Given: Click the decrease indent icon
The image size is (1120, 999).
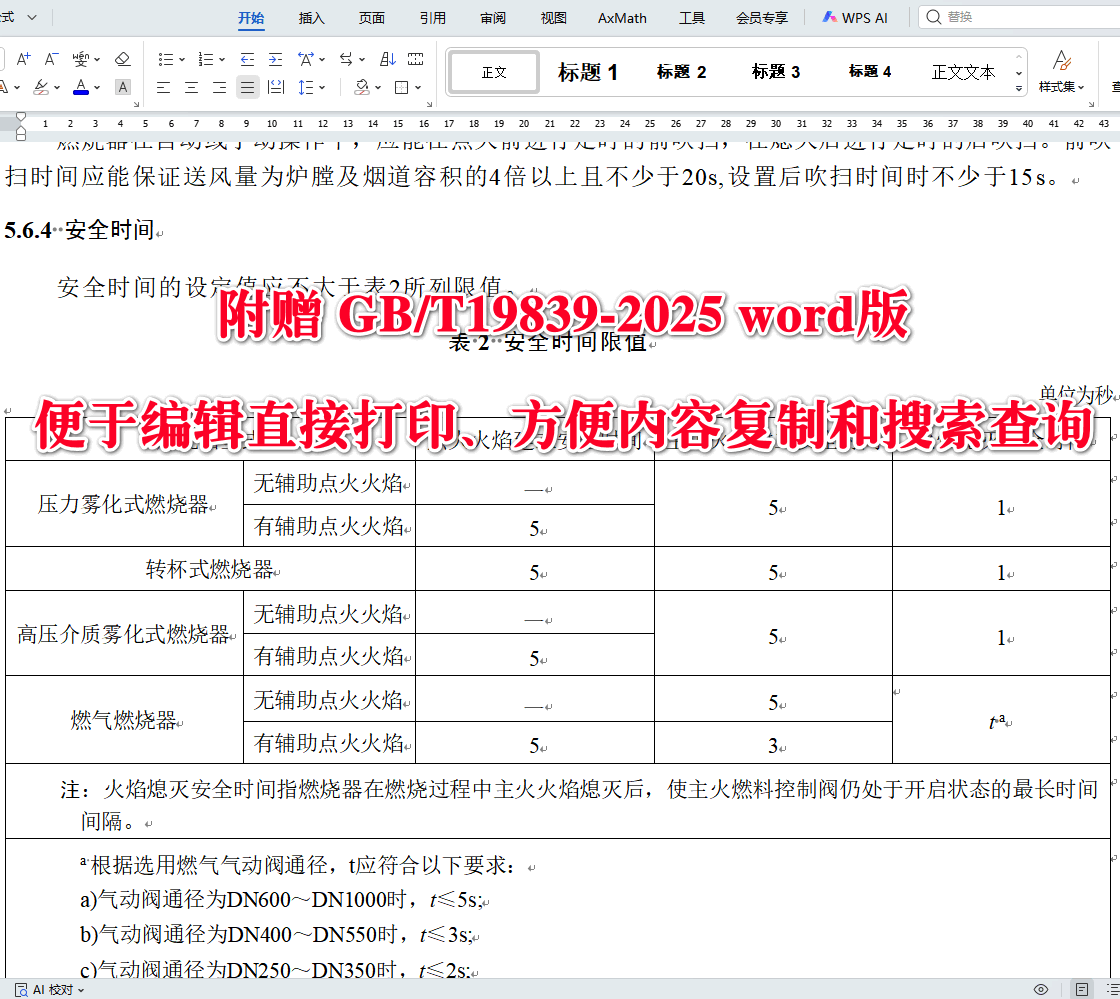Looking at the screenshot, I should tap(247, 58).
